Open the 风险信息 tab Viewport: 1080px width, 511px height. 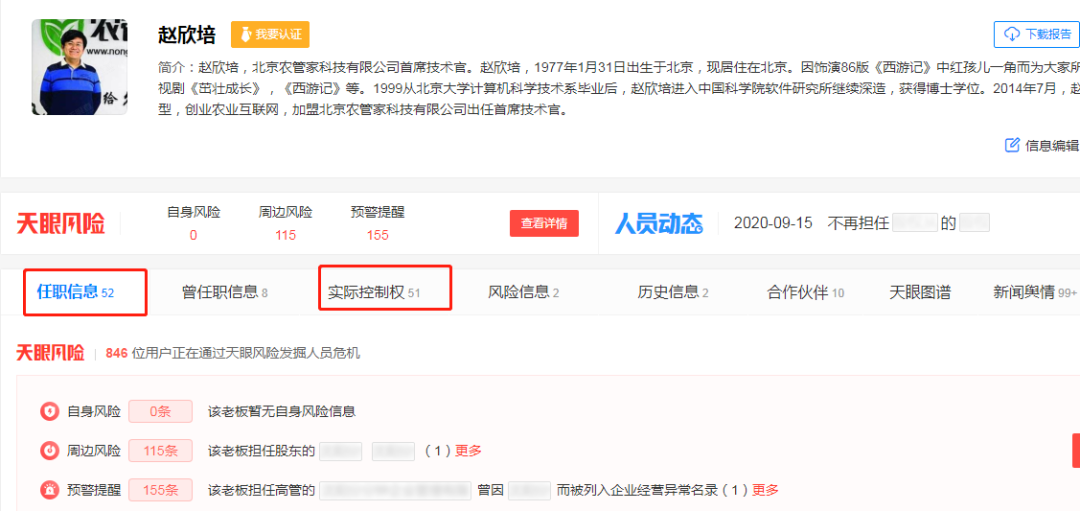[x=523, y=292]
